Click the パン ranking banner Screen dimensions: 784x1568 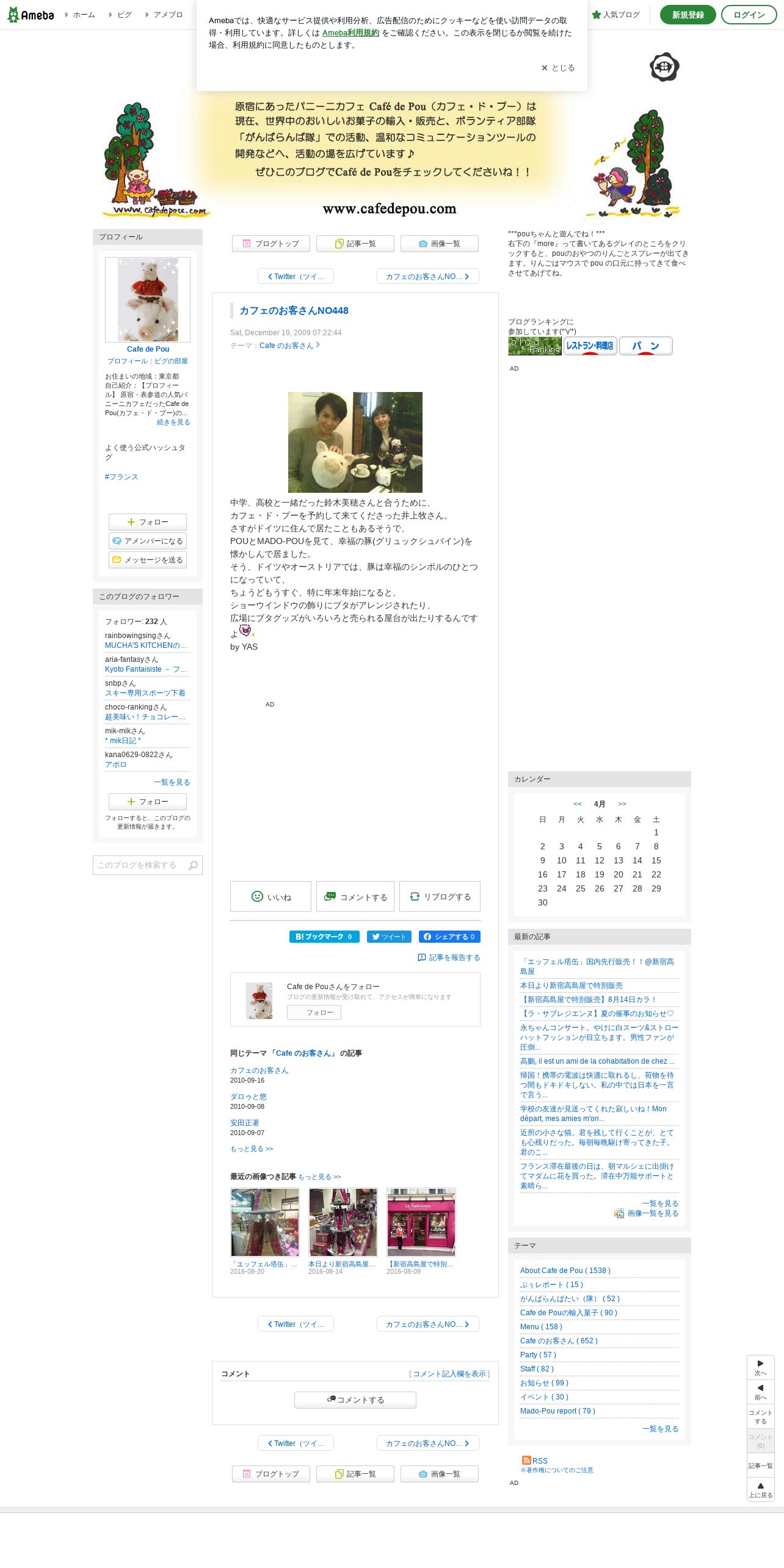coord(646,346)
